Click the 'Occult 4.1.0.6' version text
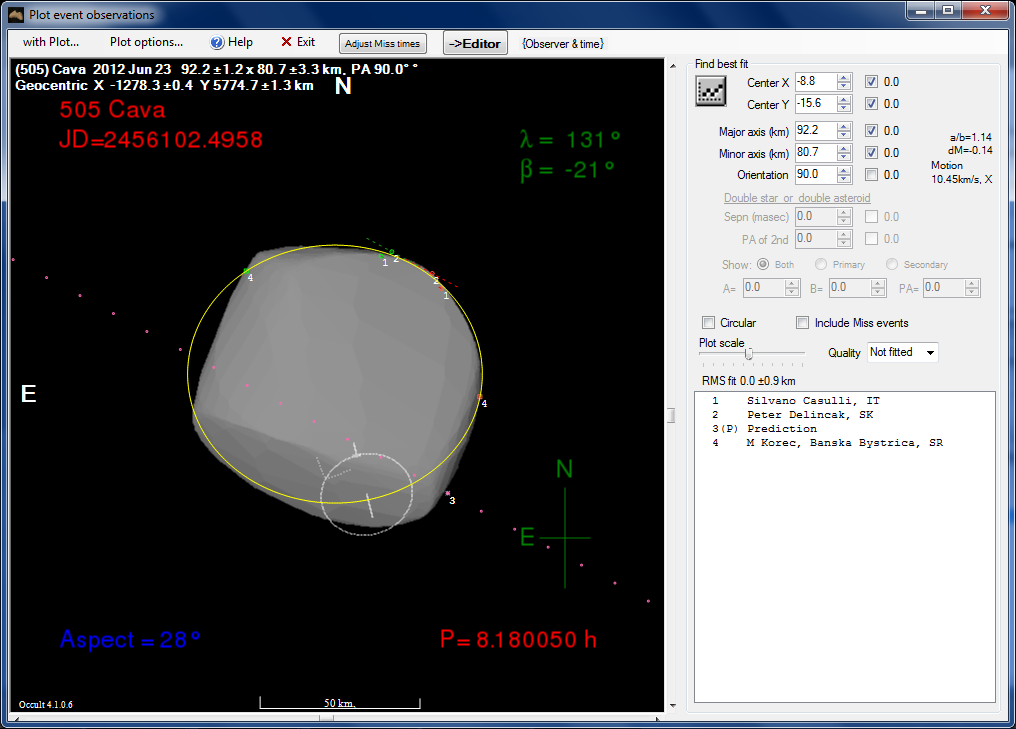The image size is (1016, 729). (x=45, y=704)
